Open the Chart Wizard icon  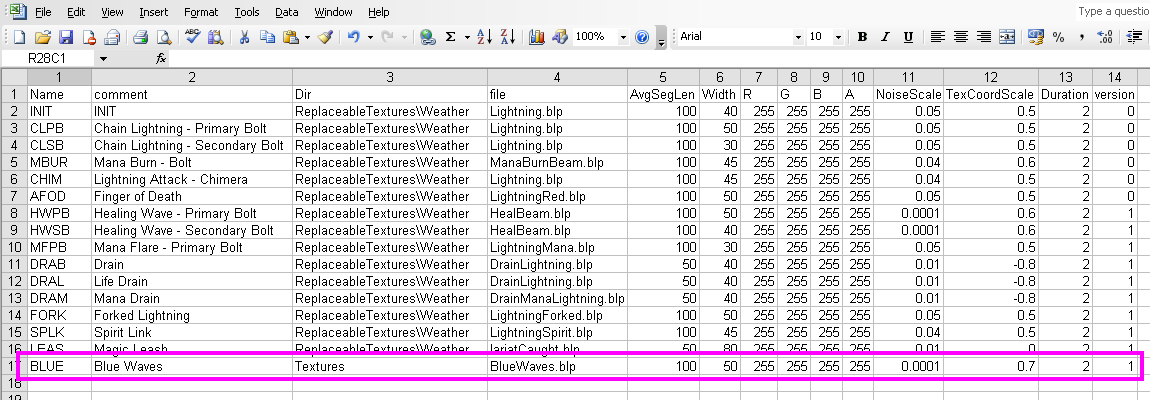[x=537, y=37]
